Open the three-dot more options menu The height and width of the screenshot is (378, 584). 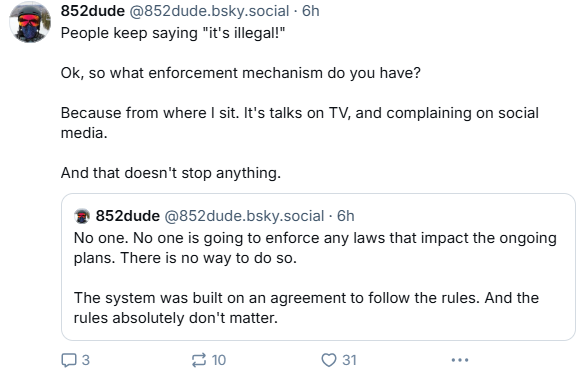[x=460, y=360]
